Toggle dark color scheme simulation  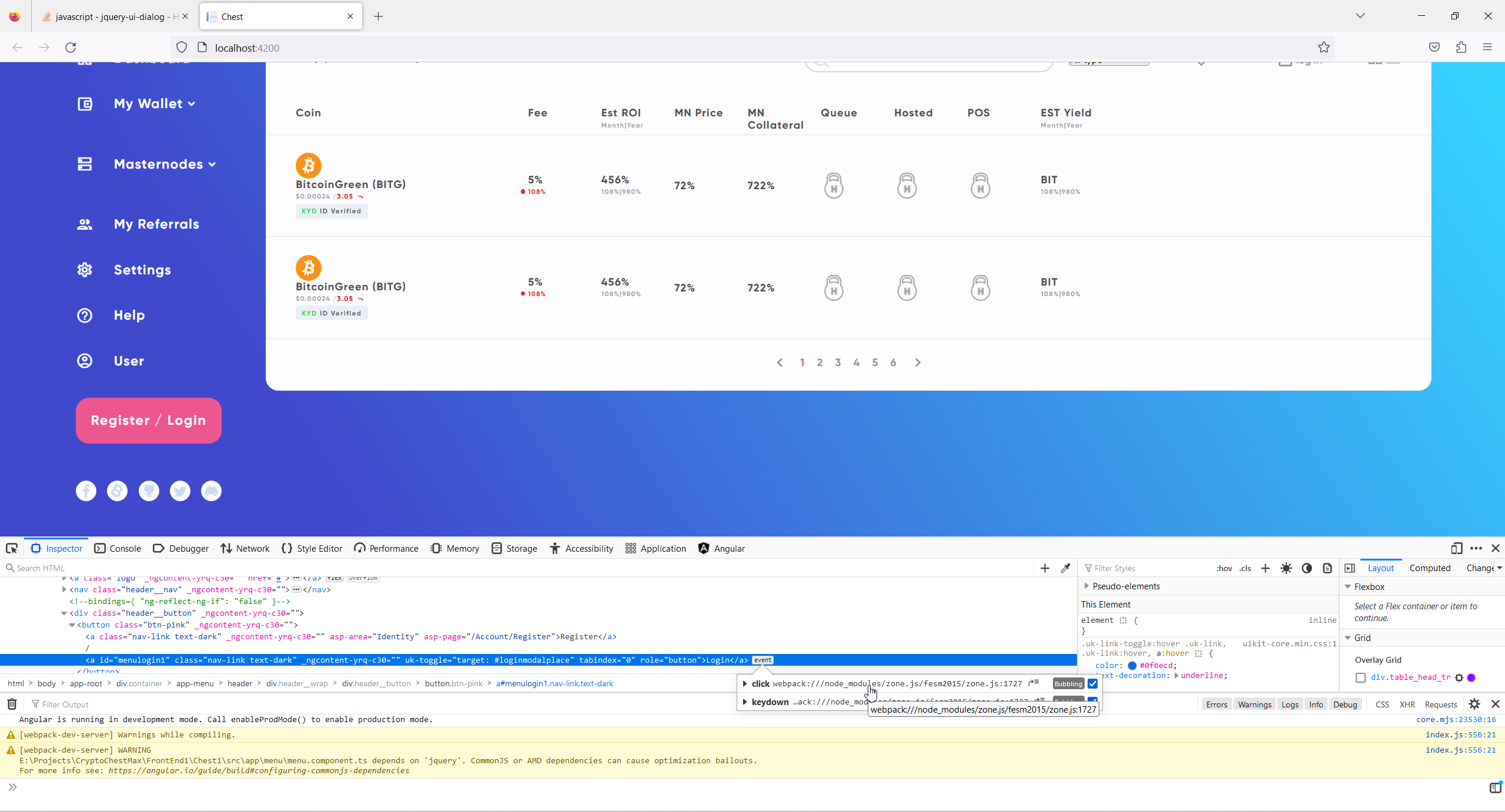[1307, 568]
